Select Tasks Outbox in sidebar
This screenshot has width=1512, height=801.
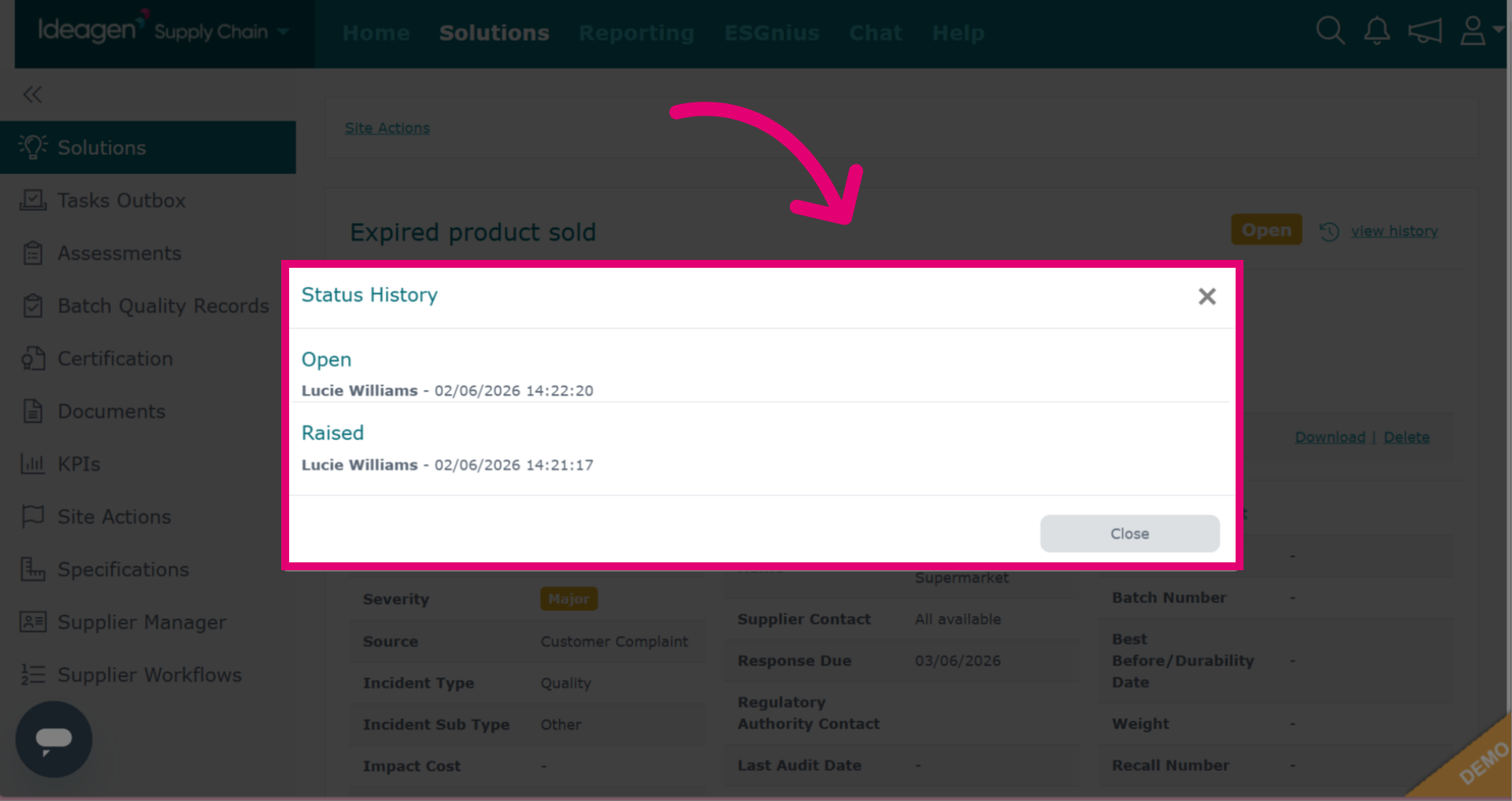click(121, 200)
